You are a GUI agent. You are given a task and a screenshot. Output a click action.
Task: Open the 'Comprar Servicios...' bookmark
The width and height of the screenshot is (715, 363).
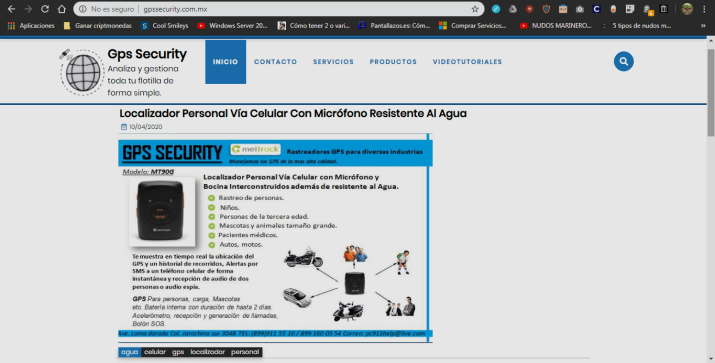(472, 26)
